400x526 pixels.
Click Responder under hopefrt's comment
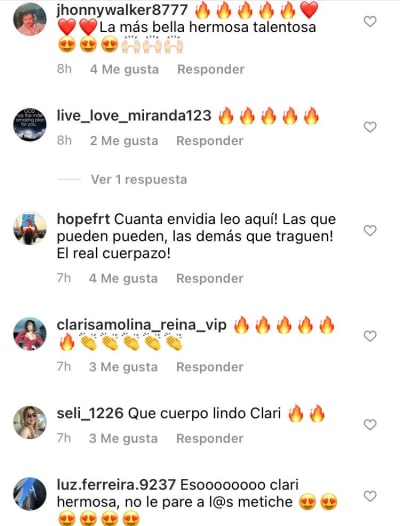[x=210, y=278]
